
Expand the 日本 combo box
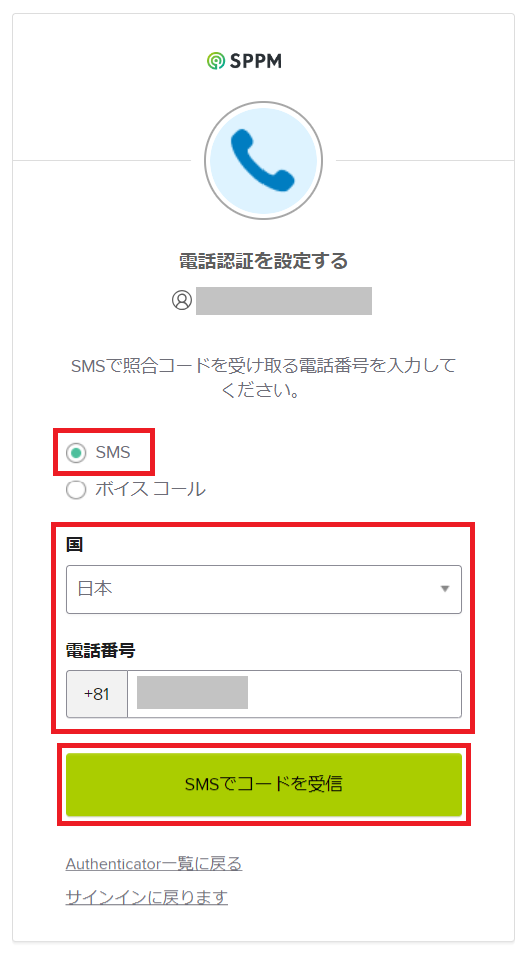point(264,589)
